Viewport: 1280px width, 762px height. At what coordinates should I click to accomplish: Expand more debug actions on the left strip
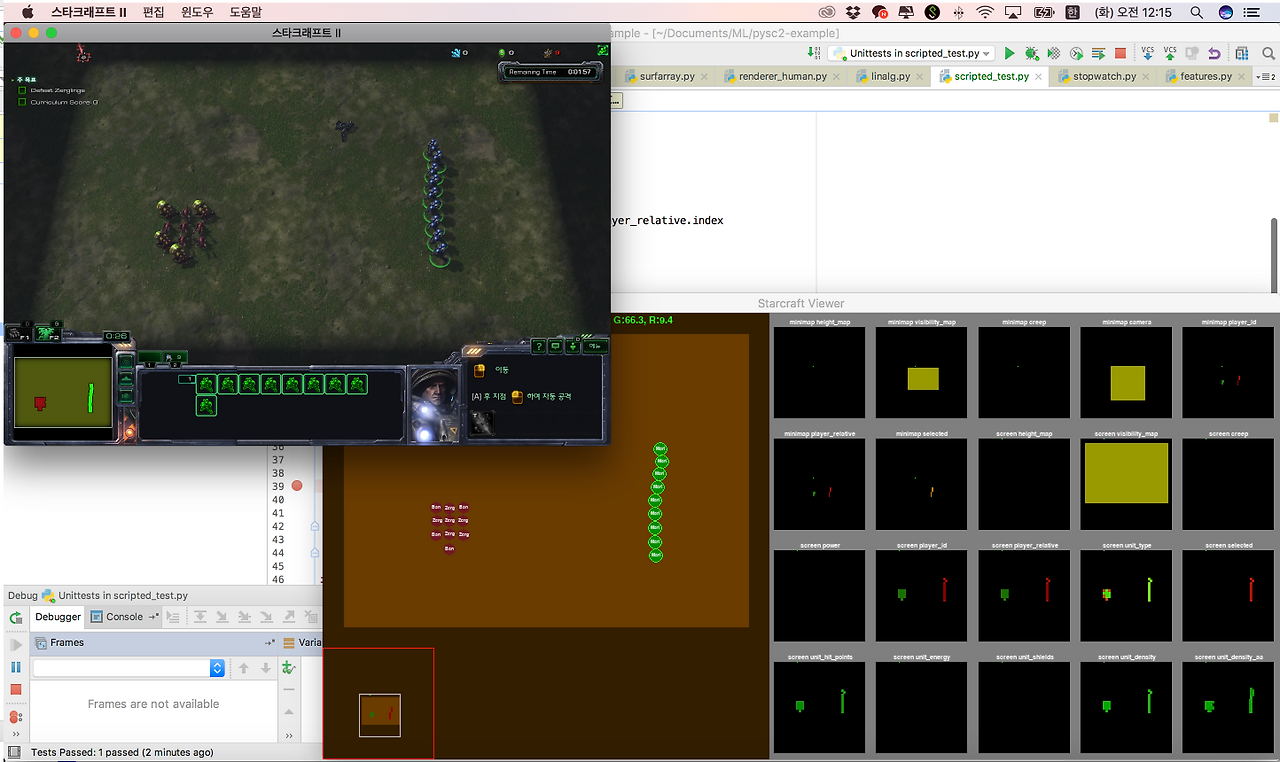click(x=16, y=735)
